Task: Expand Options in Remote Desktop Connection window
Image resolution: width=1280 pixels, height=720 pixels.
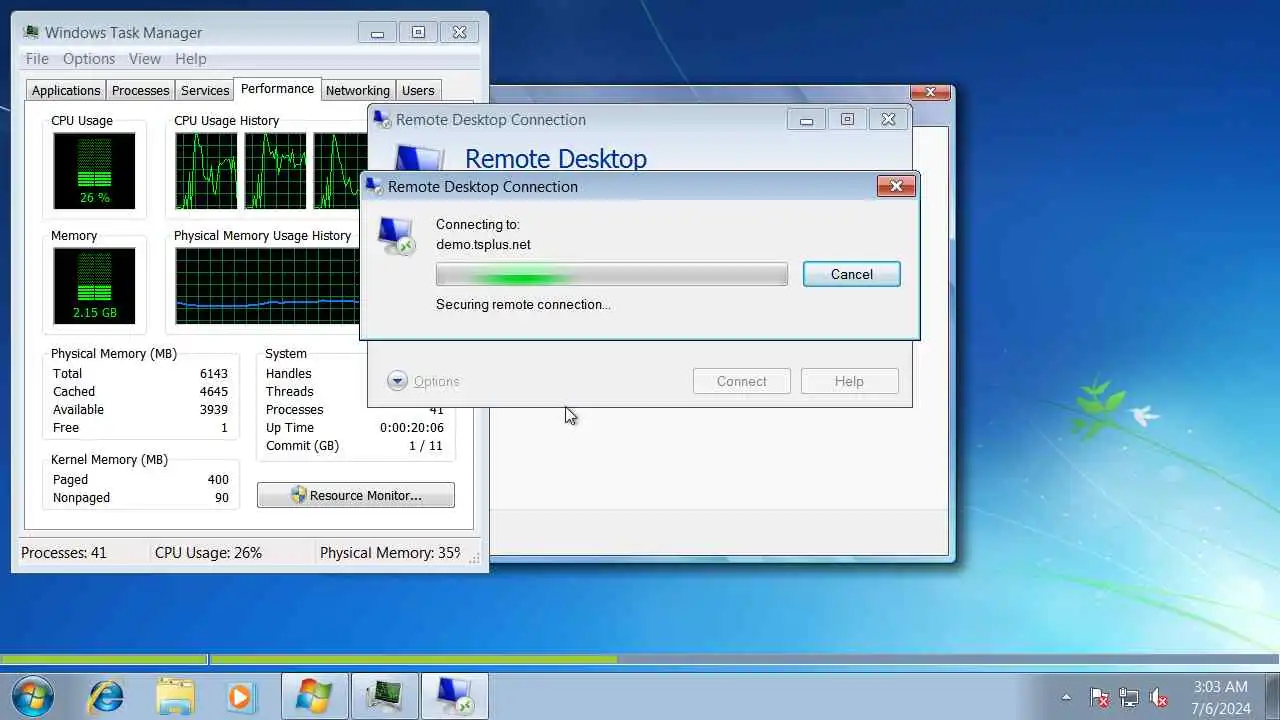Action: point(423,381)
